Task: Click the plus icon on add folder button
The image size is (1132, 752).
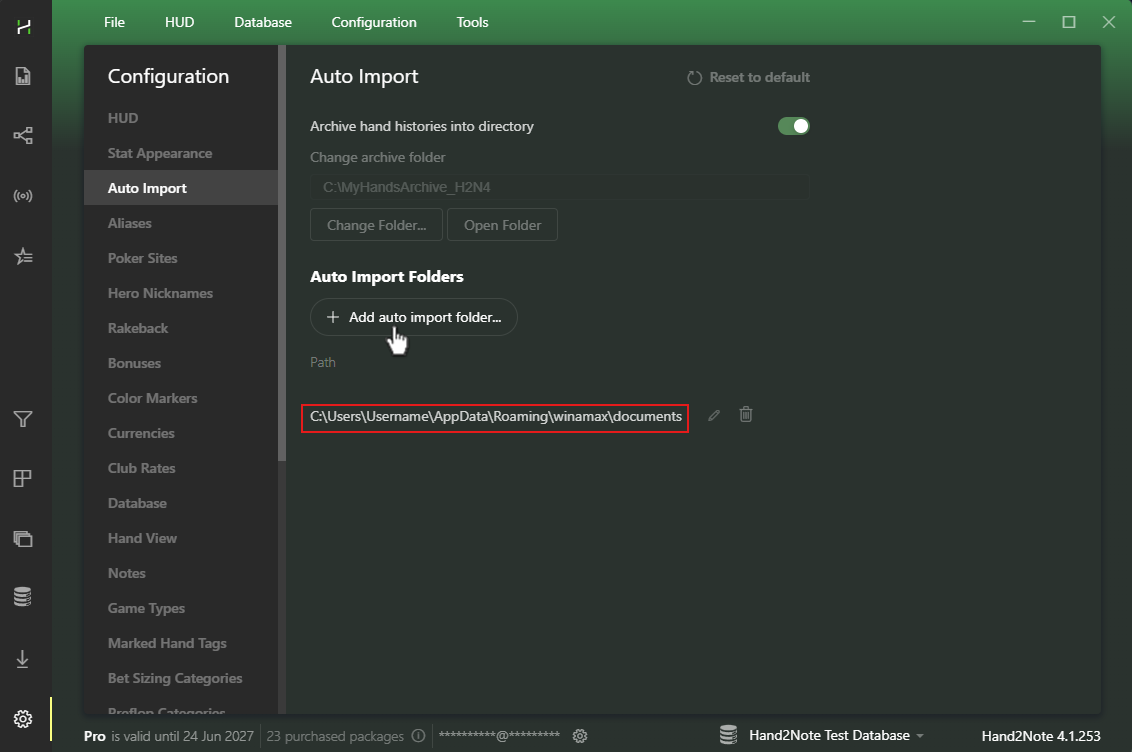Action: [x=333, y=317]
